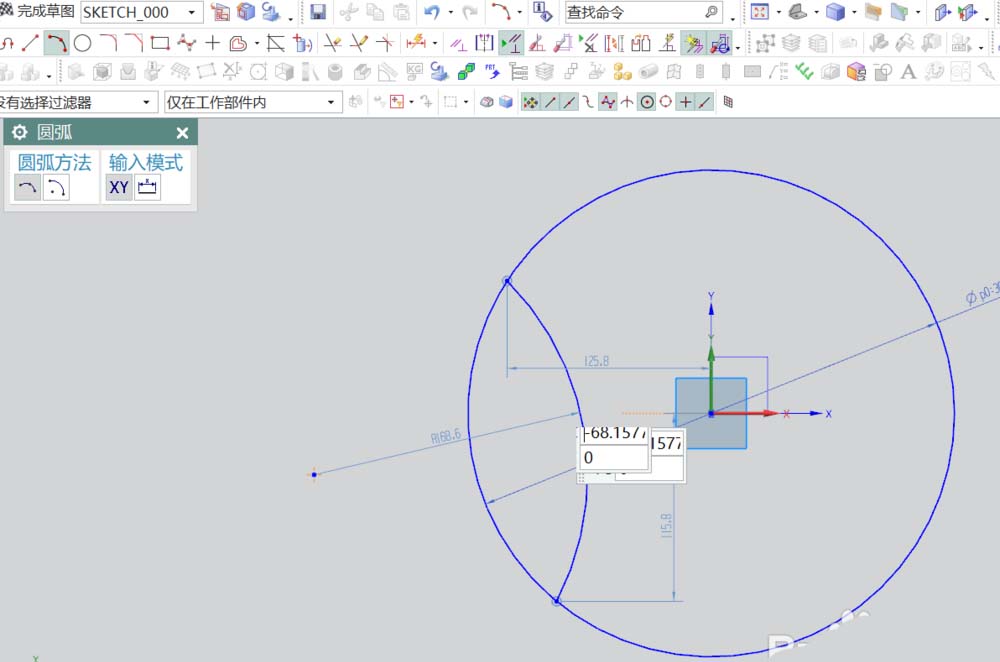Toggle Arc Center snap option

[x=647, y=102]
